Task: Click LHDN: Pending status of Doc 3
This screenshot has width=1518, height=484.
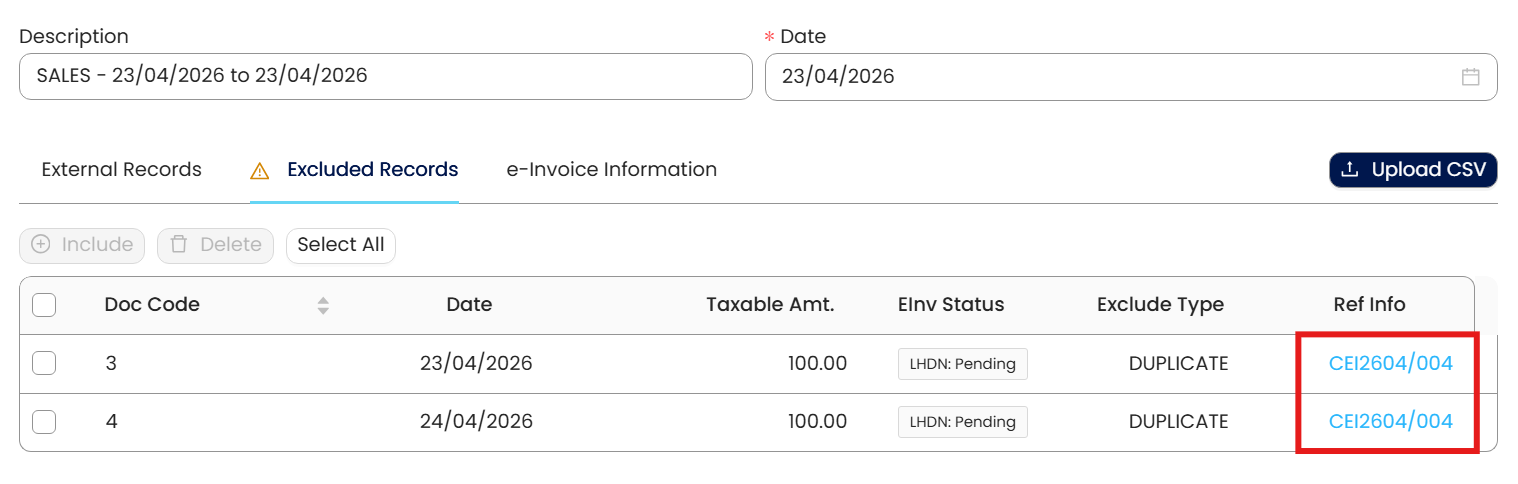Action: pos(962,364)
